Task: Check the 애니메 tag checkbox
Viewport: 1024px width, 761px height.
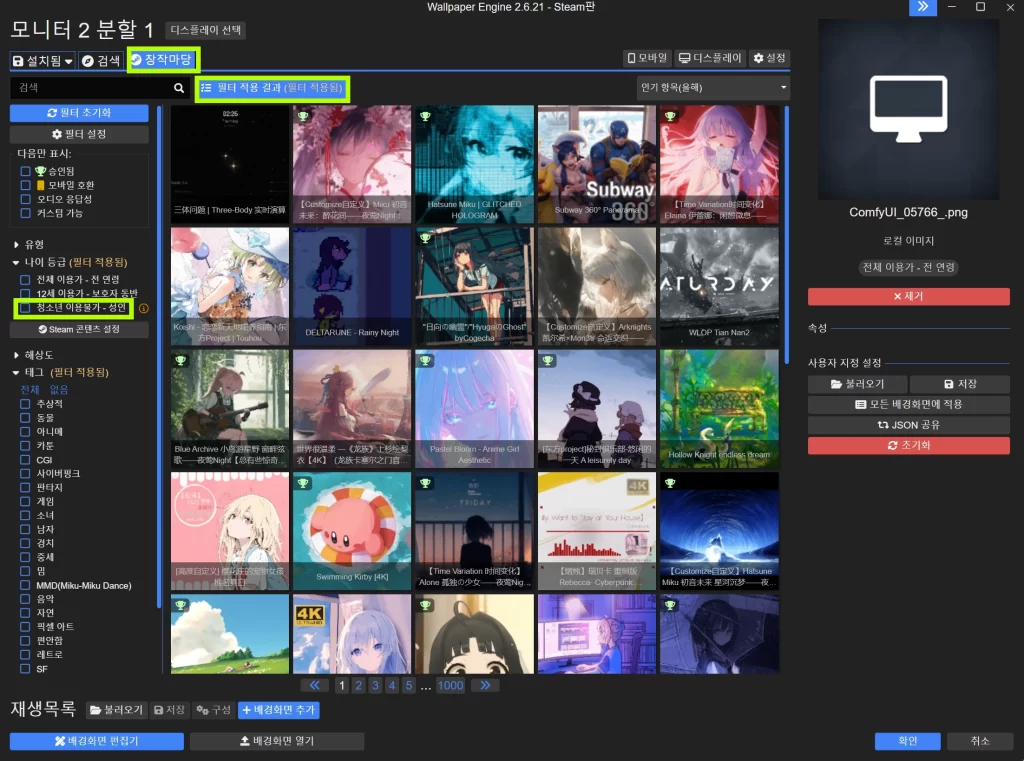Action: coord(26,432)
